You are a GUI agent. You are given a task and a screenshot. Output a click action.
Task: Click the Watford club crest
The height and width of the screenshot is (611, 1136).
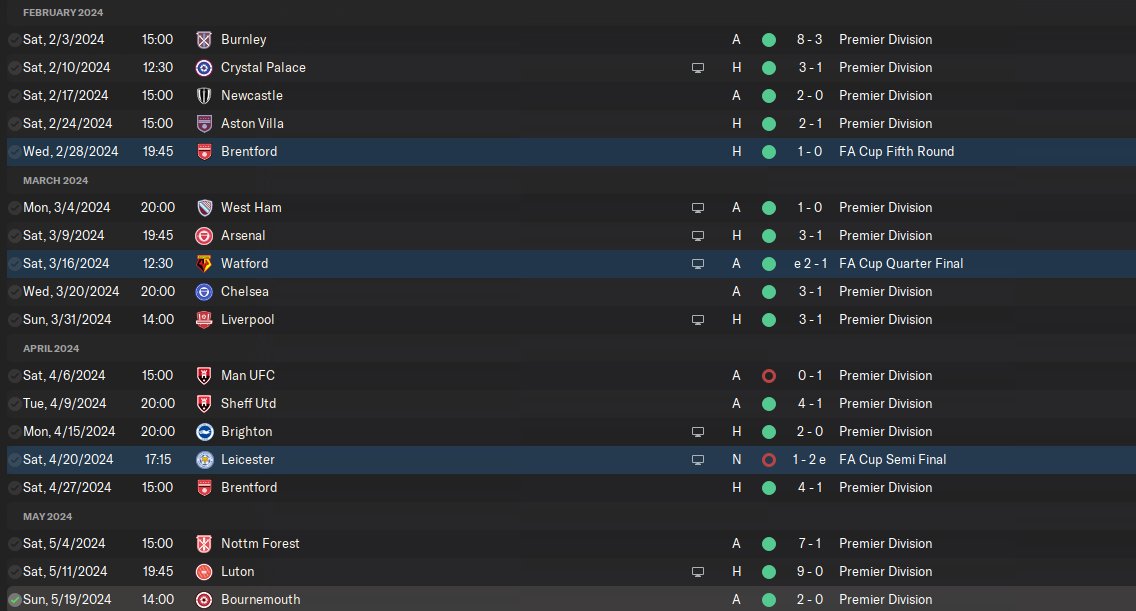(x=204, y=264)
